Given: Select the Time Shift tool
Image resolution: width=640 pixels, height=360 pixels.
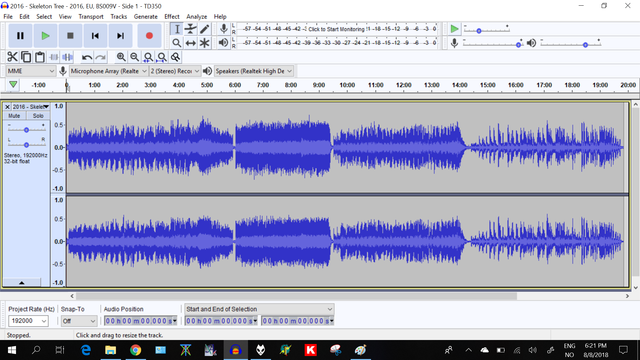Looking at the screenshot, I should click(191, 43).
